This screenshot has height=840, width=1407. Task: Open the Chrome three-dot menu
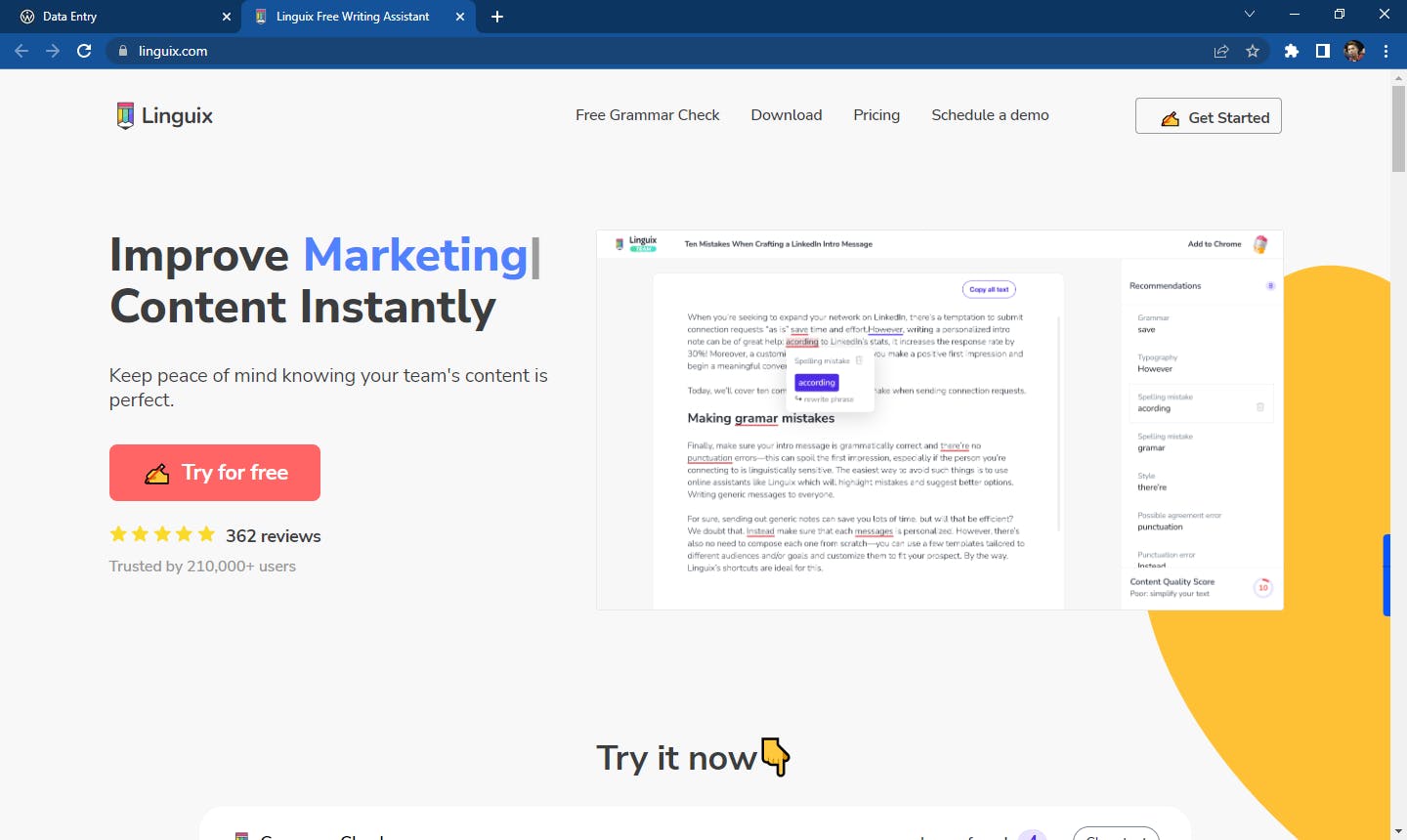tap(1386, 51)
